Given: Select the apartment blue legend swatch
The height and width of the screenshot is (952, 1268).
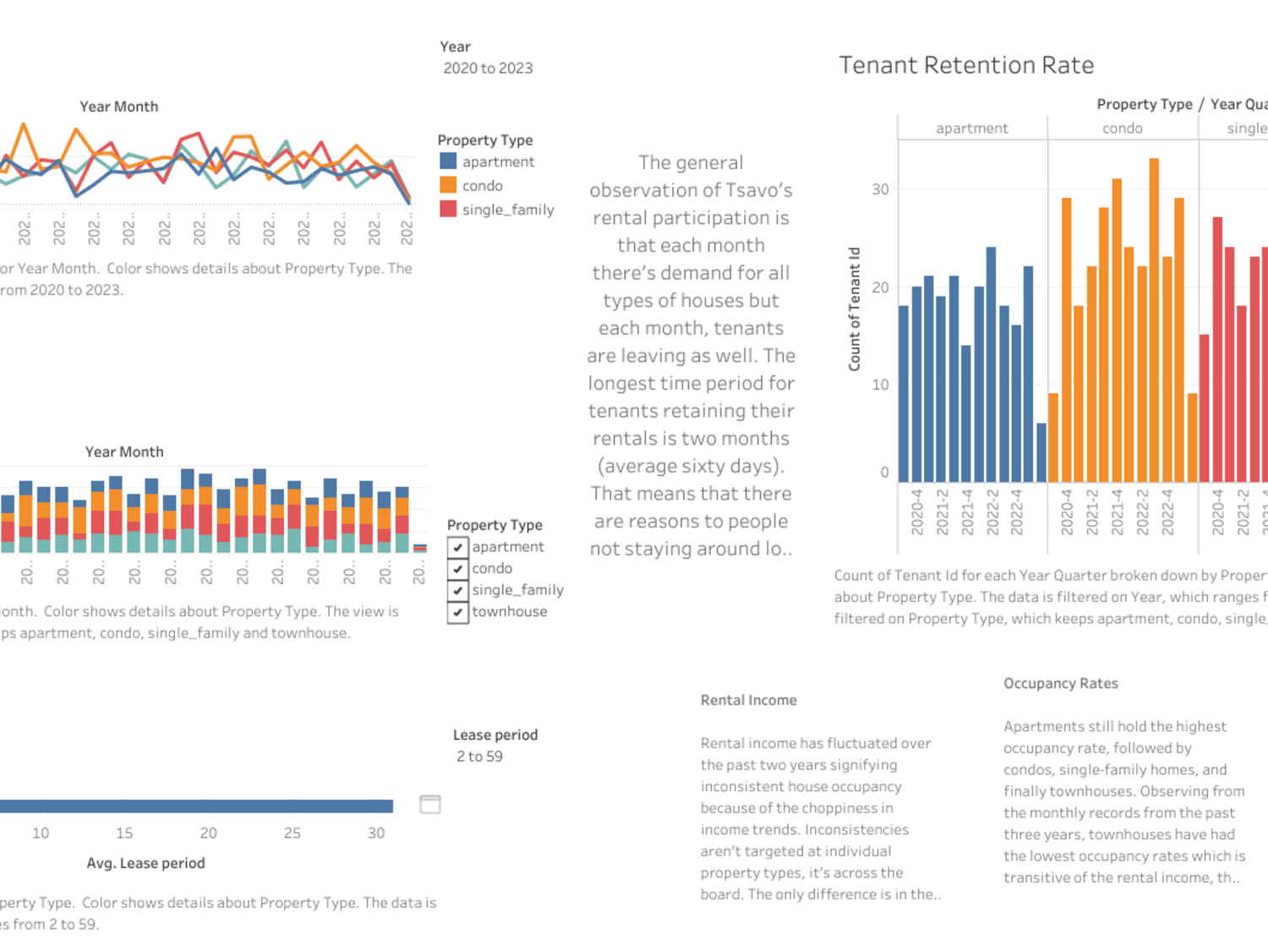Looking at the screenshot, I should [x=448, y=161].
